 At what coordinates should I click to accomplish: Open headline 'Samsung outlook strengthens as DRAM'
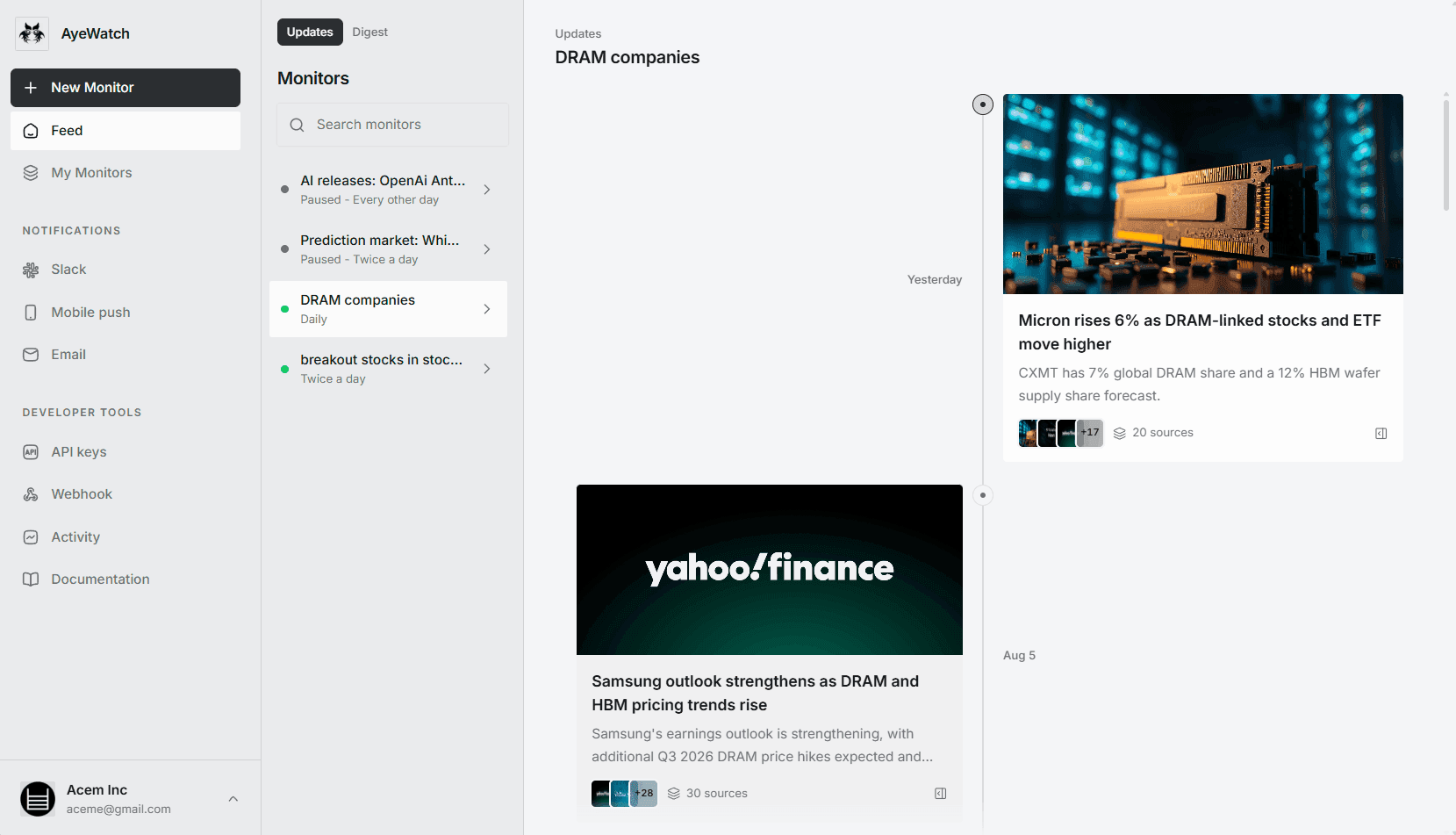tap(755, 694)
